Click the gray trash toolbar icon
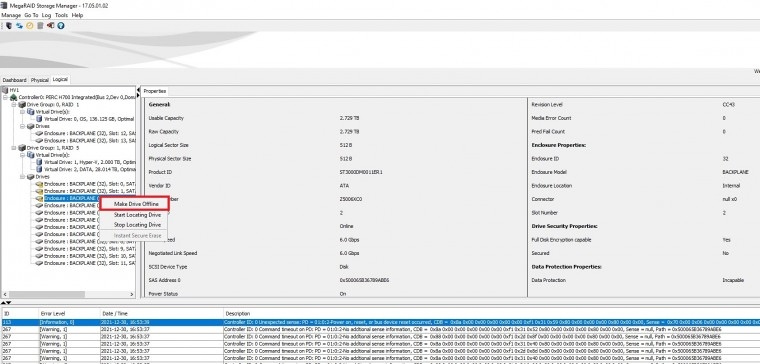Image resolution: width=760 pixels, height=364 pixels. click(40, 26)
